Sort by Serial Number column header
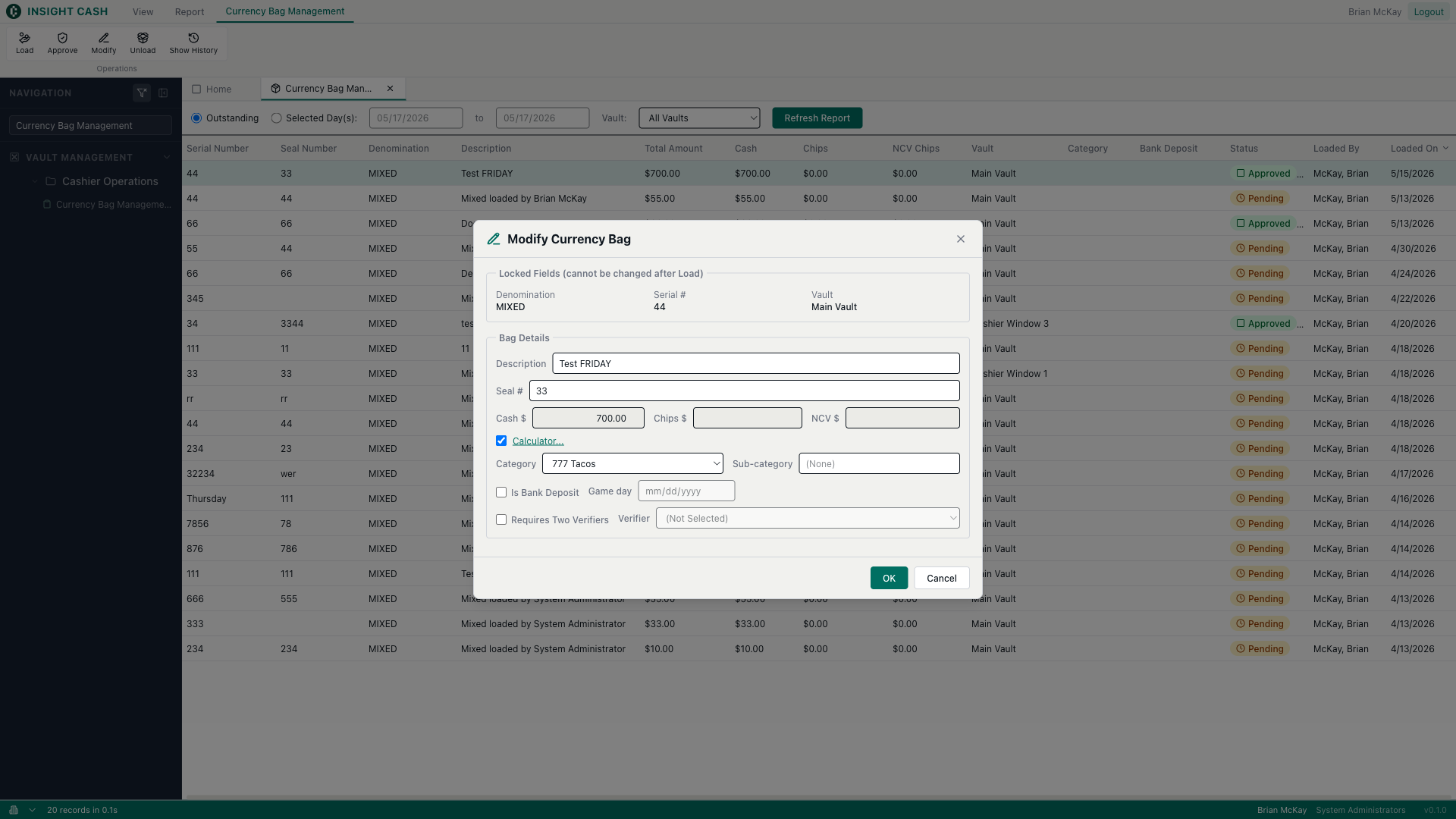The width and height of the screenshot is (1456, 819). coord(218,149)
